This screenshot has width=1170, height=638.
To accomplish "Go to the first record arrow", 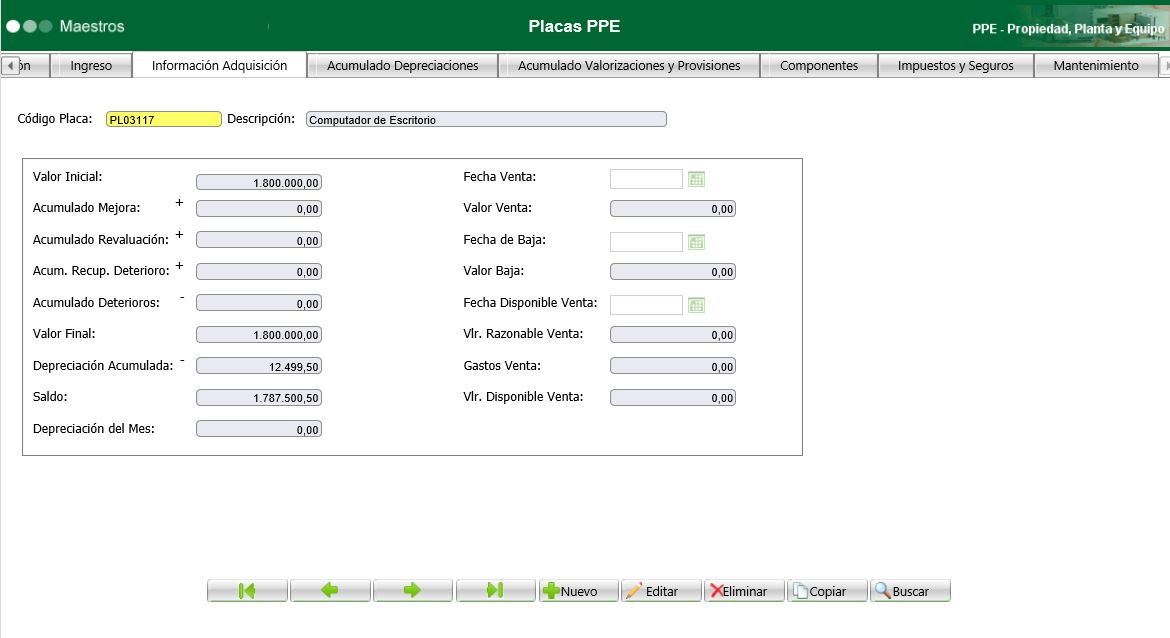I will point(247,591).
